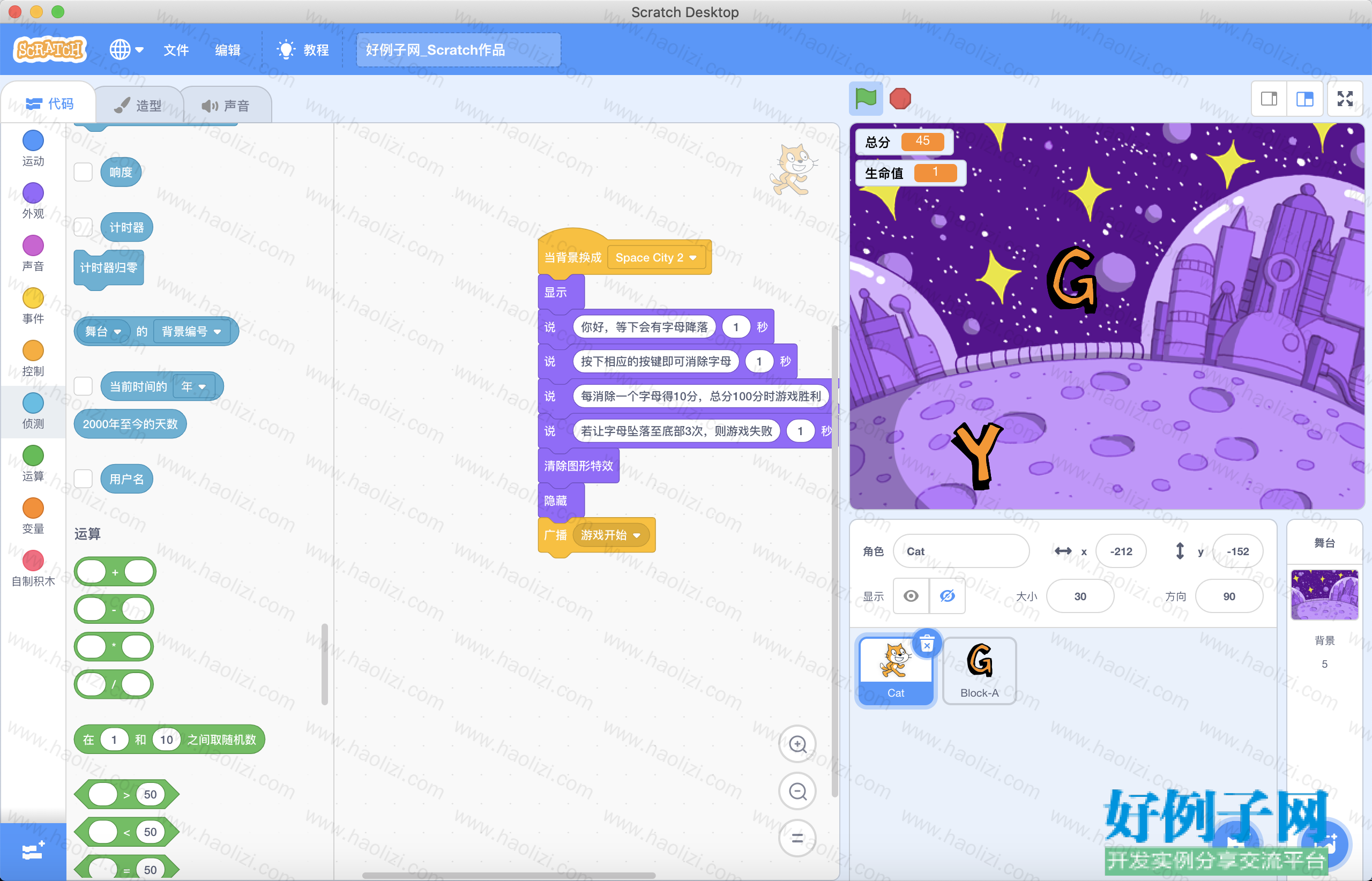Click the 2000年至今的天数 block
Image resolution: width=1372 pixels, height=881 pixels.
tap(130, 424)
